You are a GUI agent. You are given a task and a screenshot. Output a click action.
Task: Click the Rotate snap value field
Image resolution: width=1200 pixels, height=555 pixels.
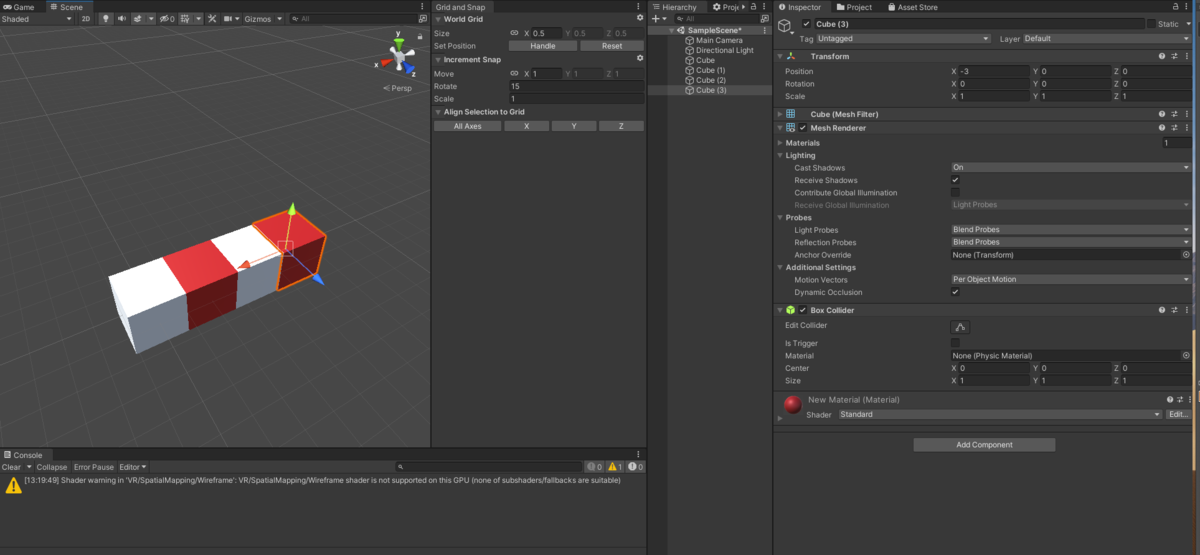coord(576,86)
